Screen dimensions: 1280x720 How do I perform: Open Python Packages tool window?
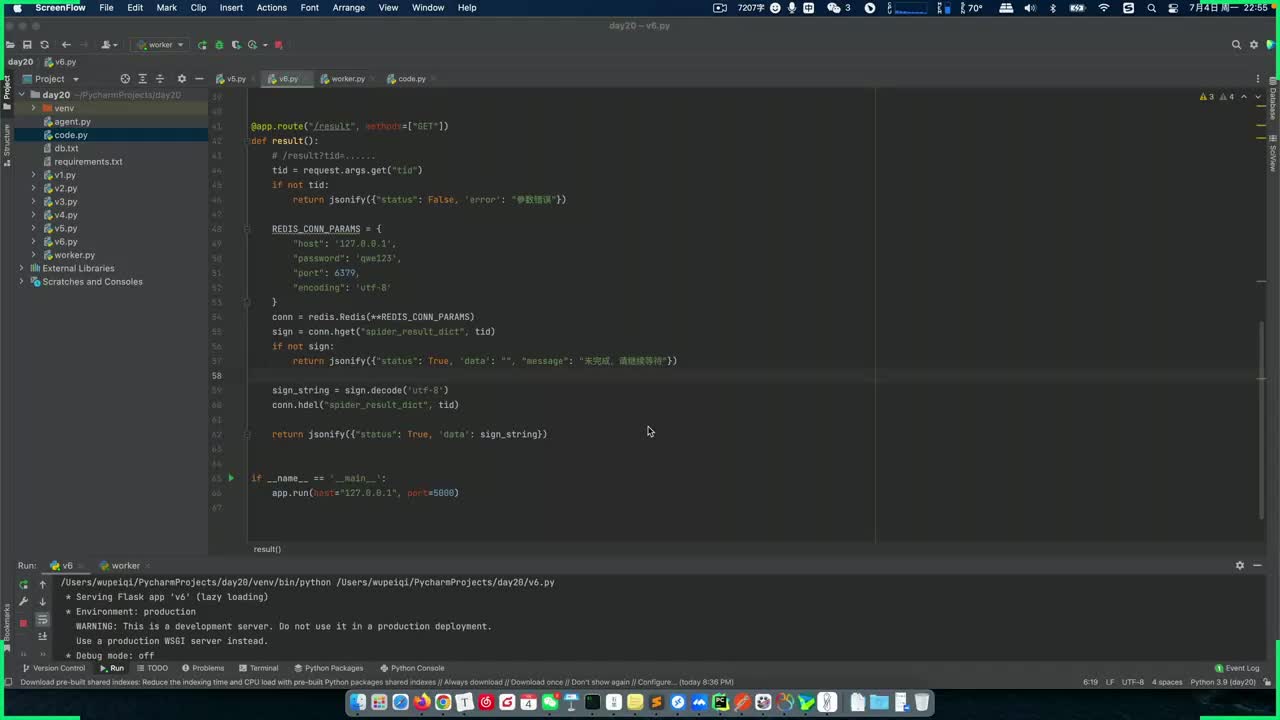[x=329, y=668]
